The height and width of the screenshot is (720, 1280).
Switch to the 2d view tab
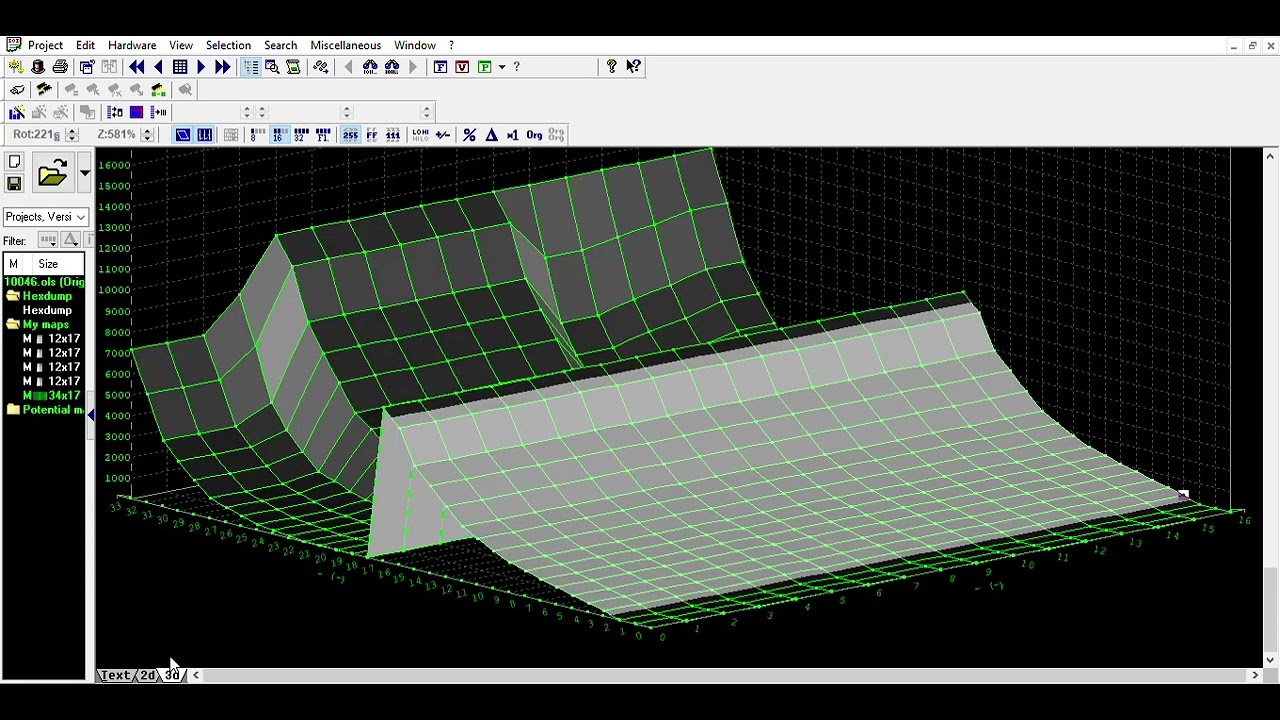(148, 676)
